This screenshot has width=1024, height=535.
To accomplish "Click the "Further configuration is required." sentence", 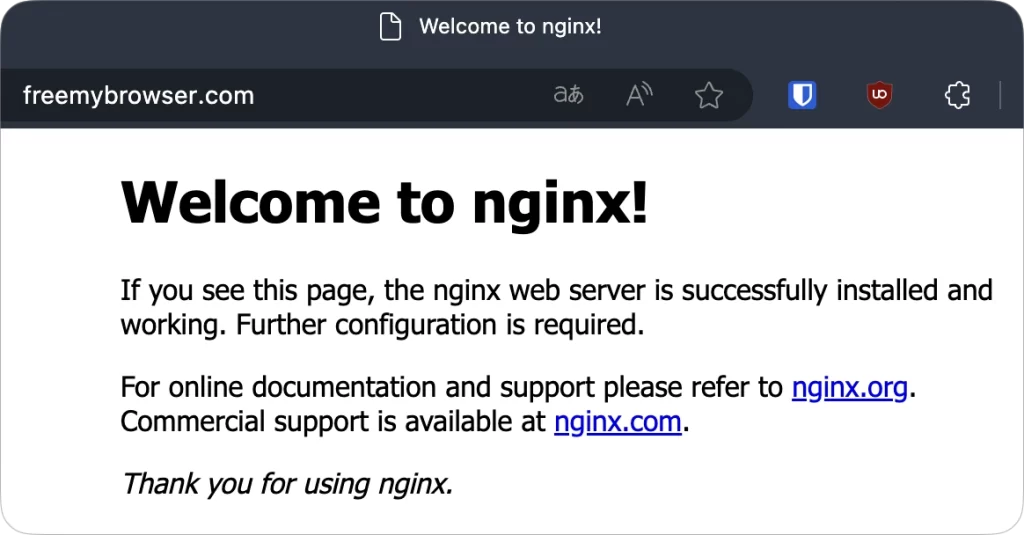I will click(x=440, y=325).
